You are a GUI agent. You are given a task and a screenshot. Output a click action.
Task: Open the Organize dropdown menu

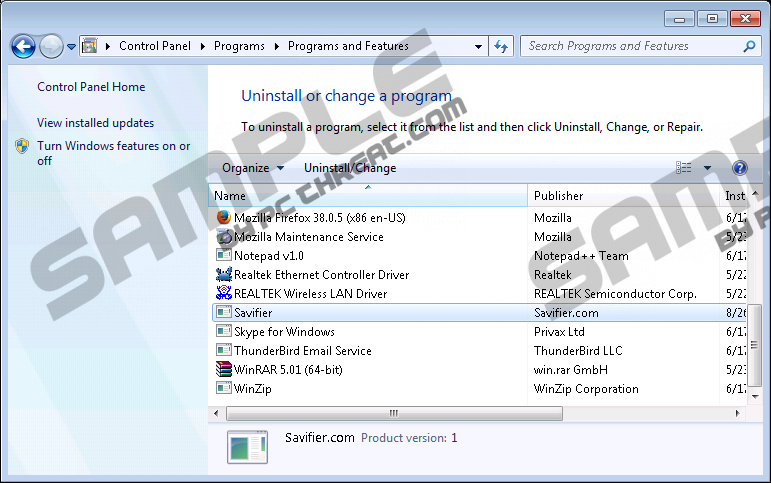click(x=252, y=168)
